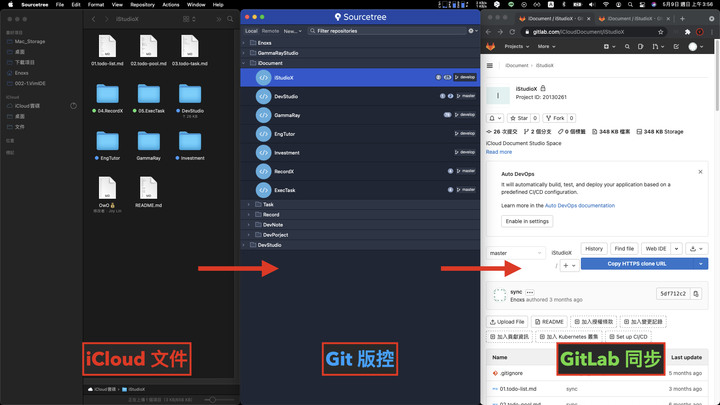Click the Upload File button

tap(507, 322)
